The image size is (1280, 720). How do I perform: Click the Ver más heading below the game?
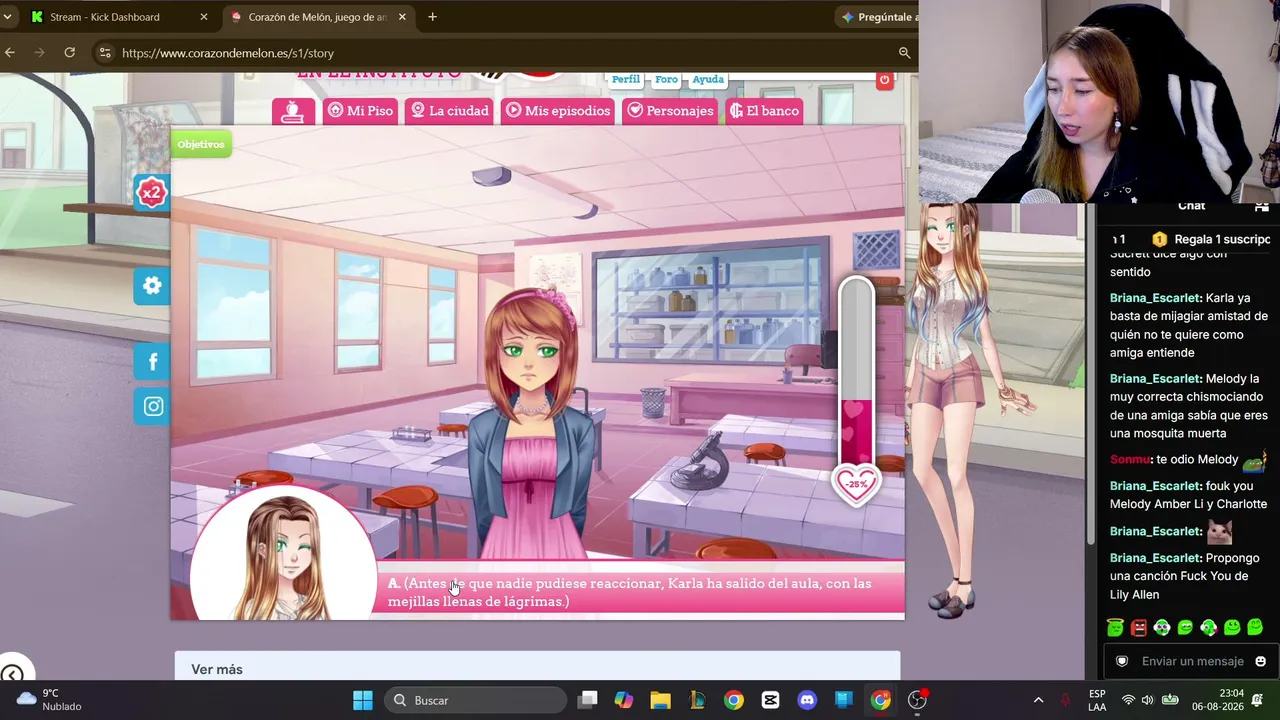(x=217, y=669)
